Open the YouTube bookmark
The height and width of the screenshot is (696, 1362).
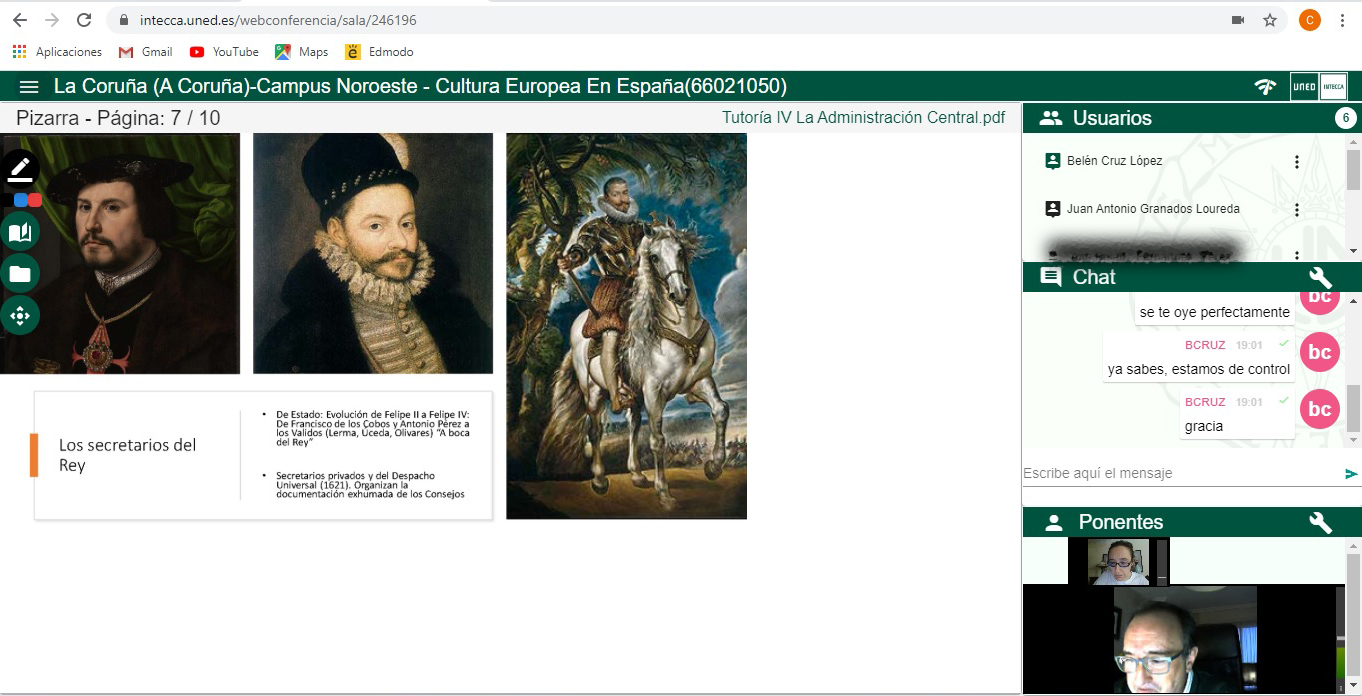coord(224,52)
